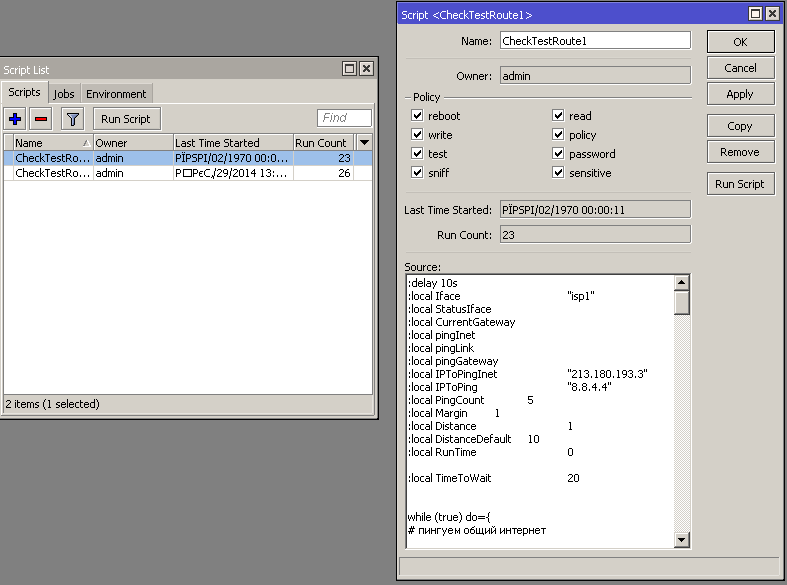787x585 pixels.
Task: Maximize the Script List window
Action: [x=349, y=68]
